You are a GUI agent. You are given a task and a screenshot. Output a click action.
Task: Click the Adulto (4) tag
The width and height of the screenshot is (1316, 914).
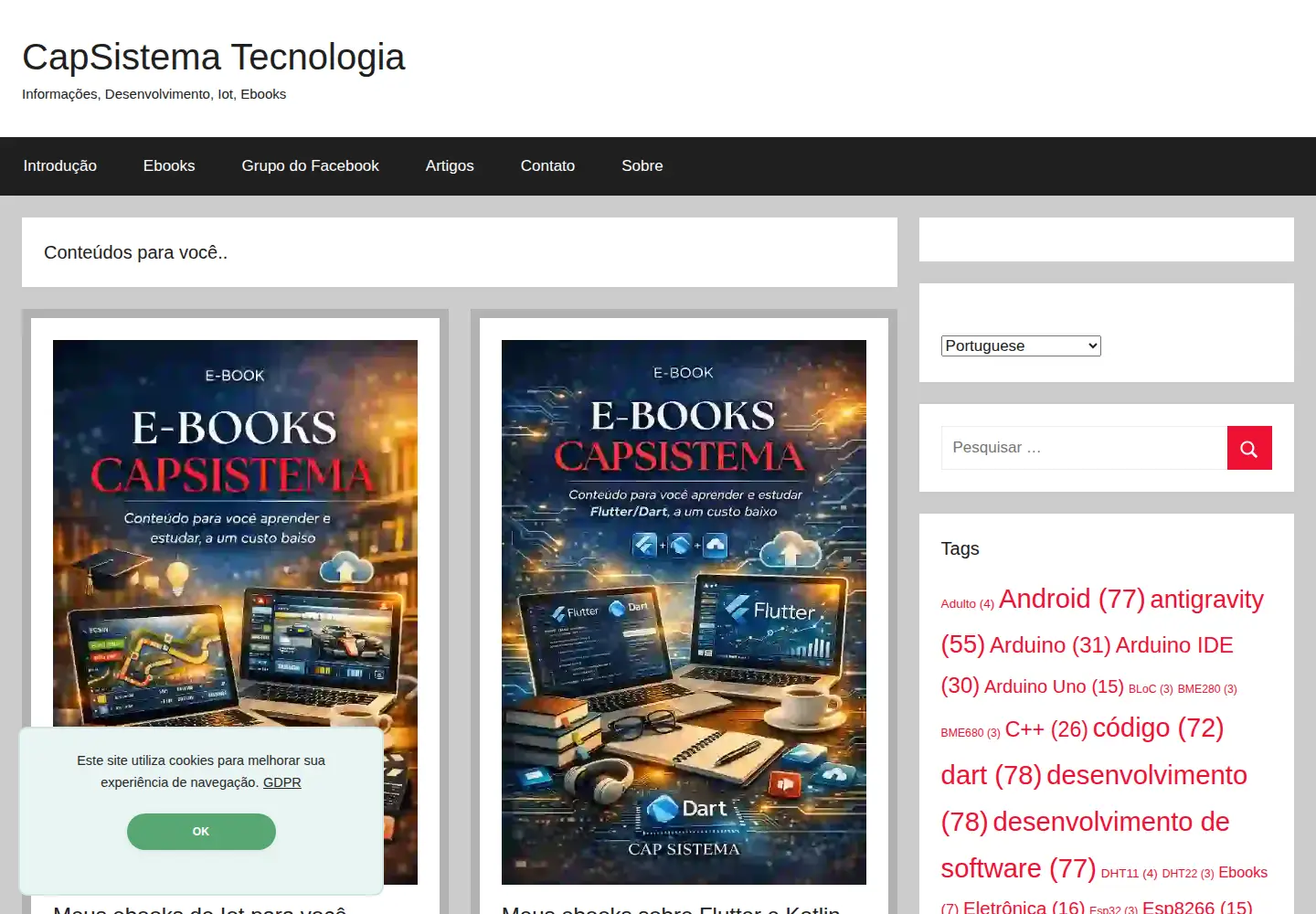click(x=967, y=604)
